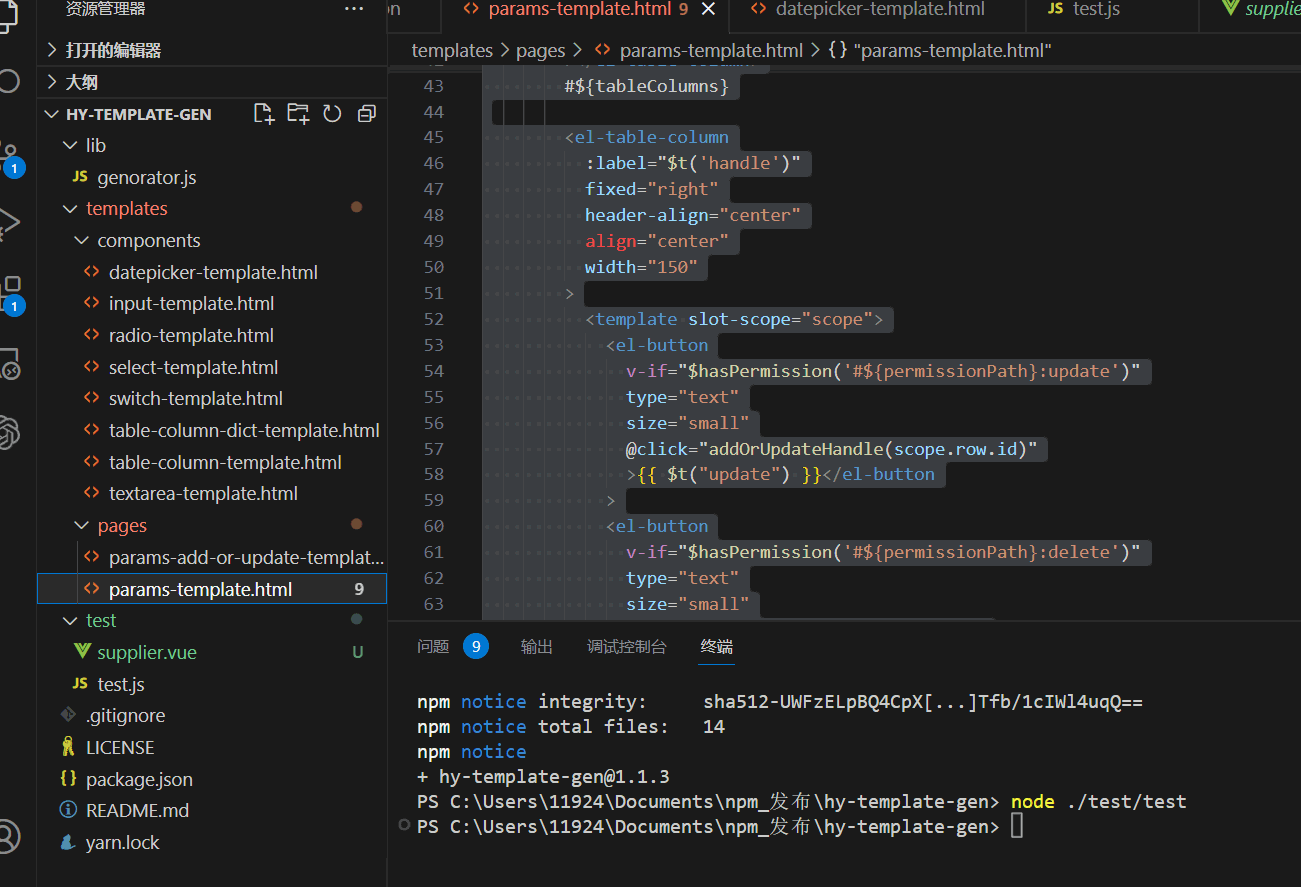This screenshot has width=1301, height=887.
Task: Close the params-template.html editor tab
Action: coord(708,9)
